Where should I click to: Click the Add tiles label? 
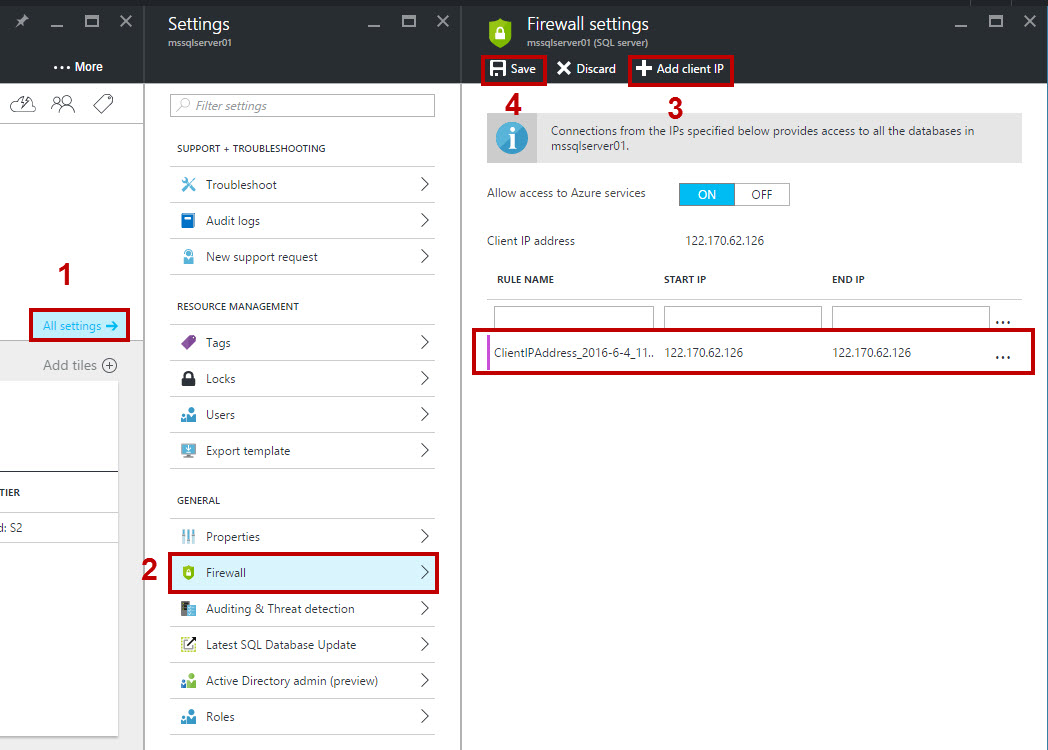coord(70,365)
